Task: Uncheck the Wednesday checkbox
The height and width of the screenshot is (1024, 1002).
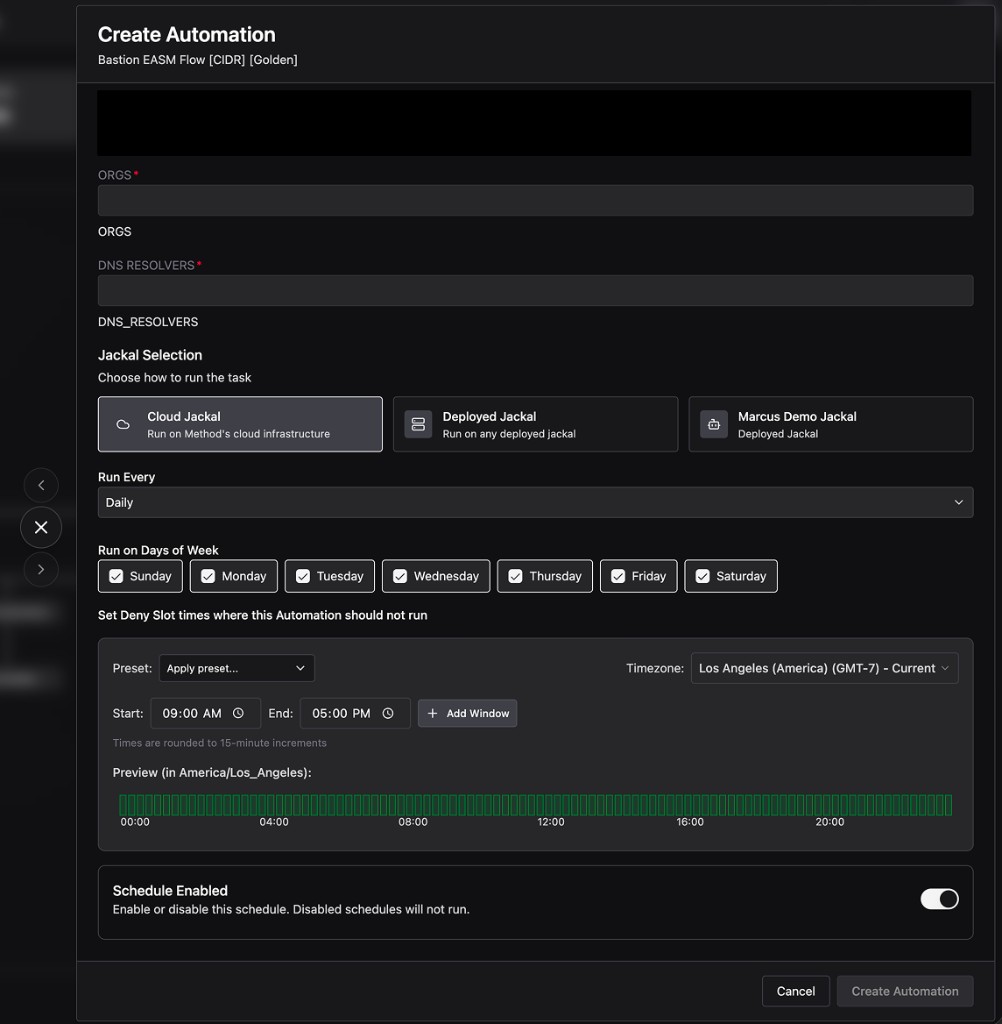Action: click(x=400, y=576)
